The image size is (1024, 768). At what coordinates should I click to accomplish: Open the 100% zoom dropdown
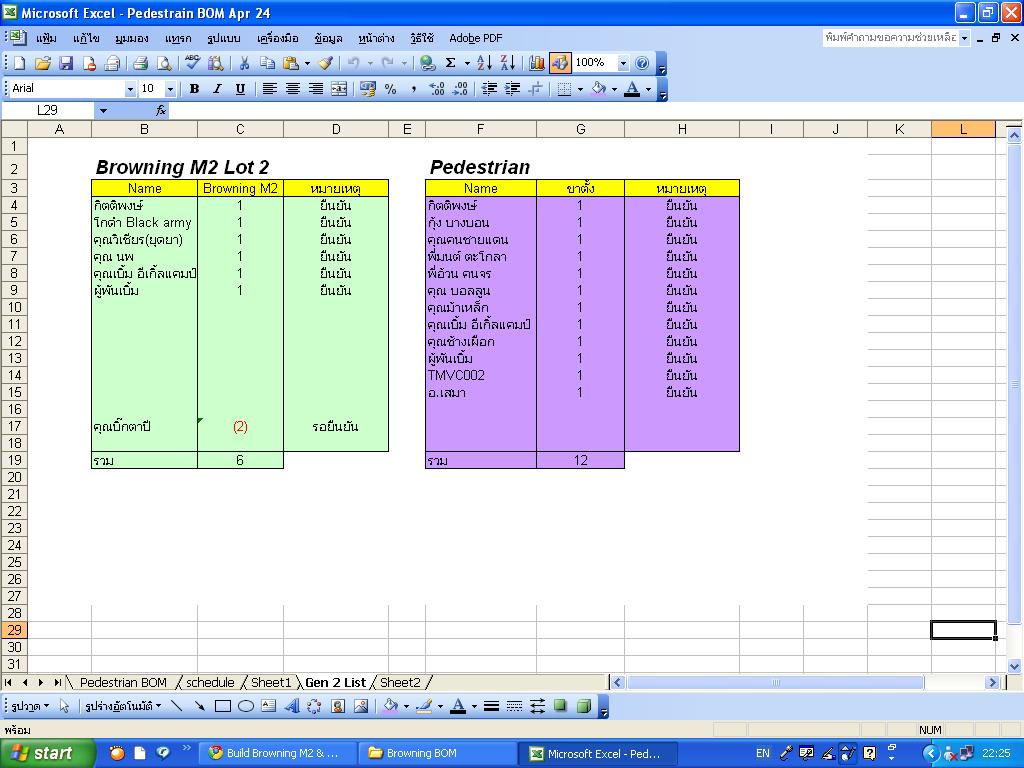click(623, 63)
